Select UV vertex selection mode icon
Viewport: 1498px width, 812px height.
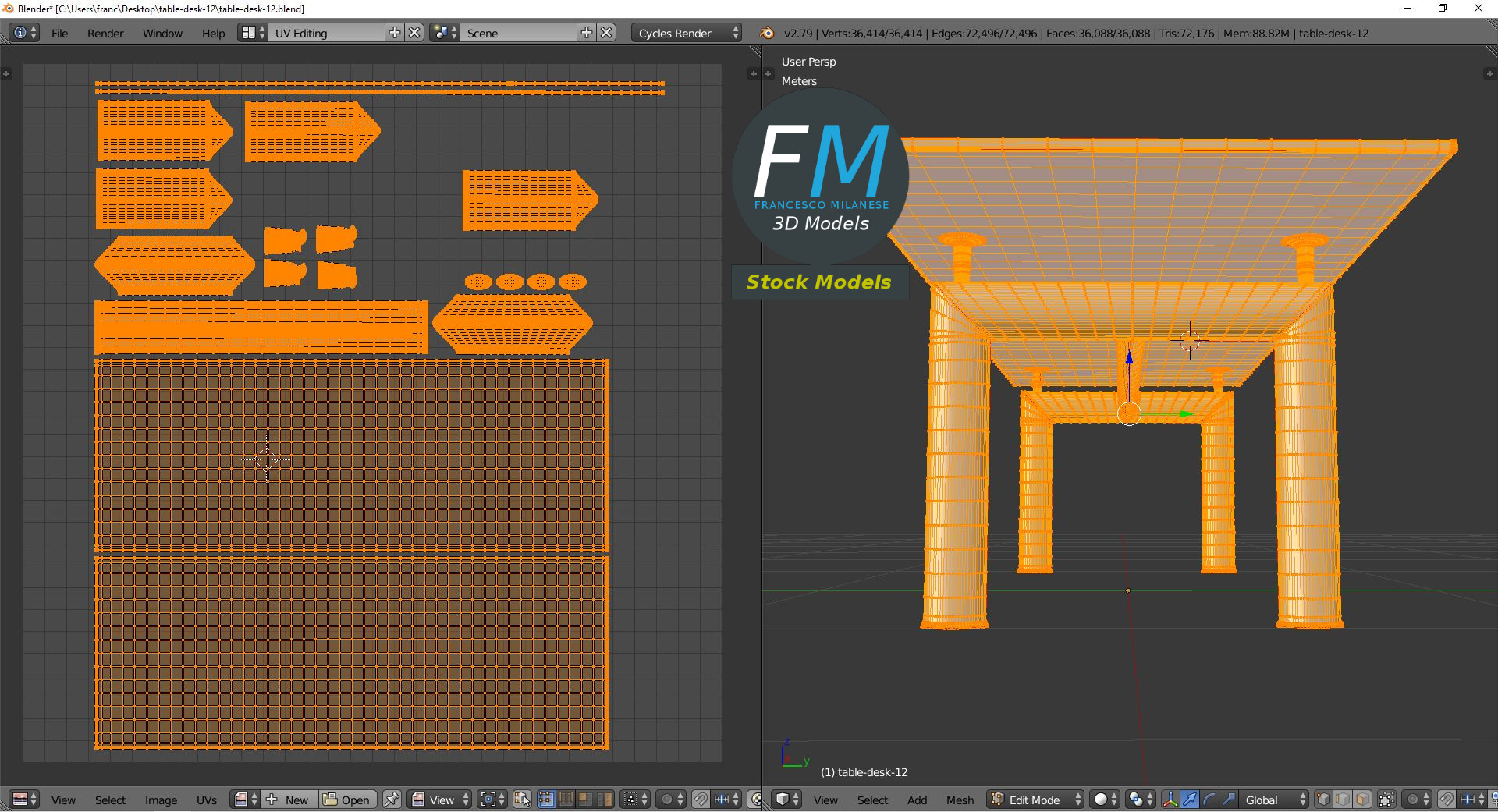point(546,800)
